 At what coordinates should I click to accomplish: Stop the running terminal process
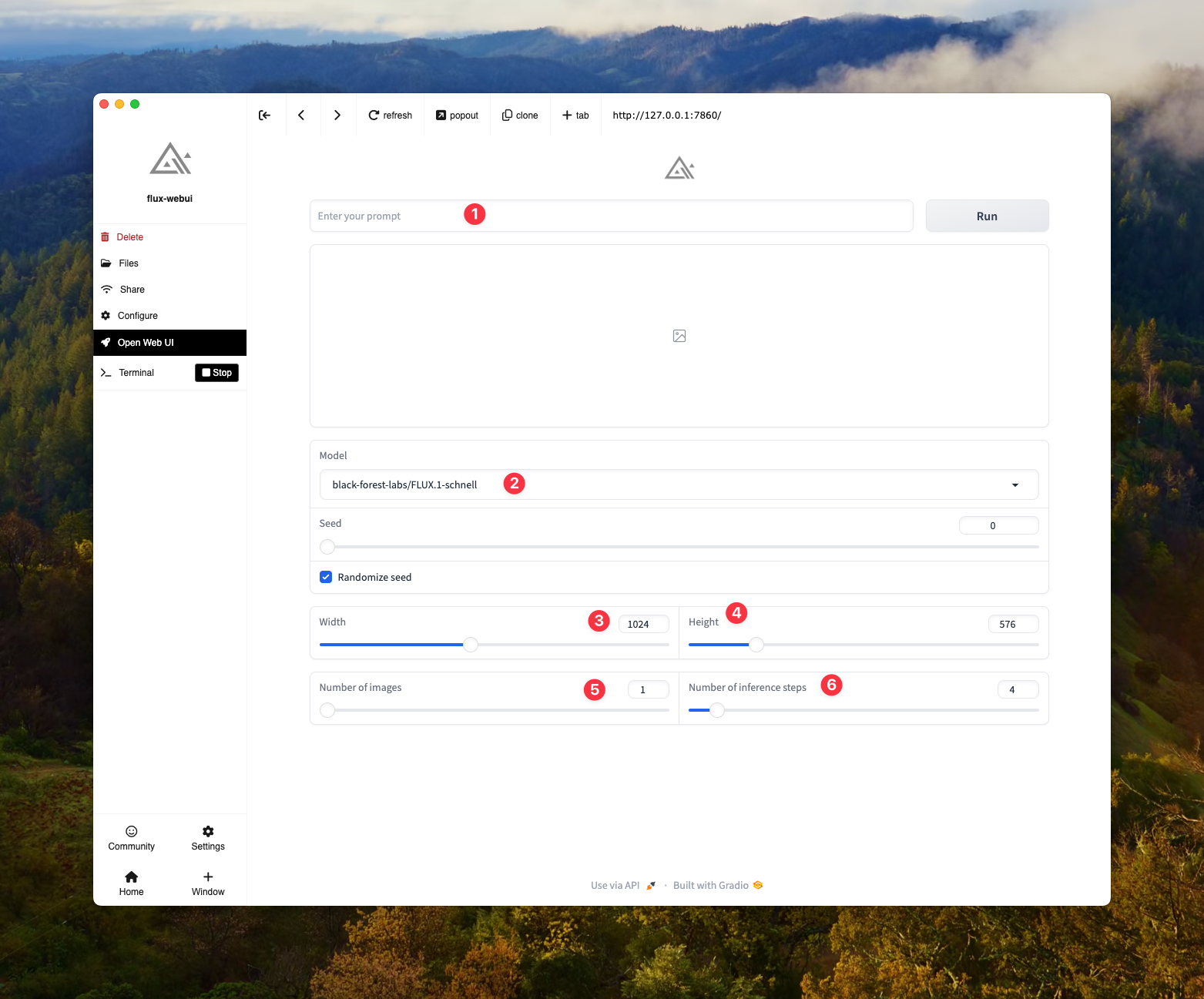(216, 373)
